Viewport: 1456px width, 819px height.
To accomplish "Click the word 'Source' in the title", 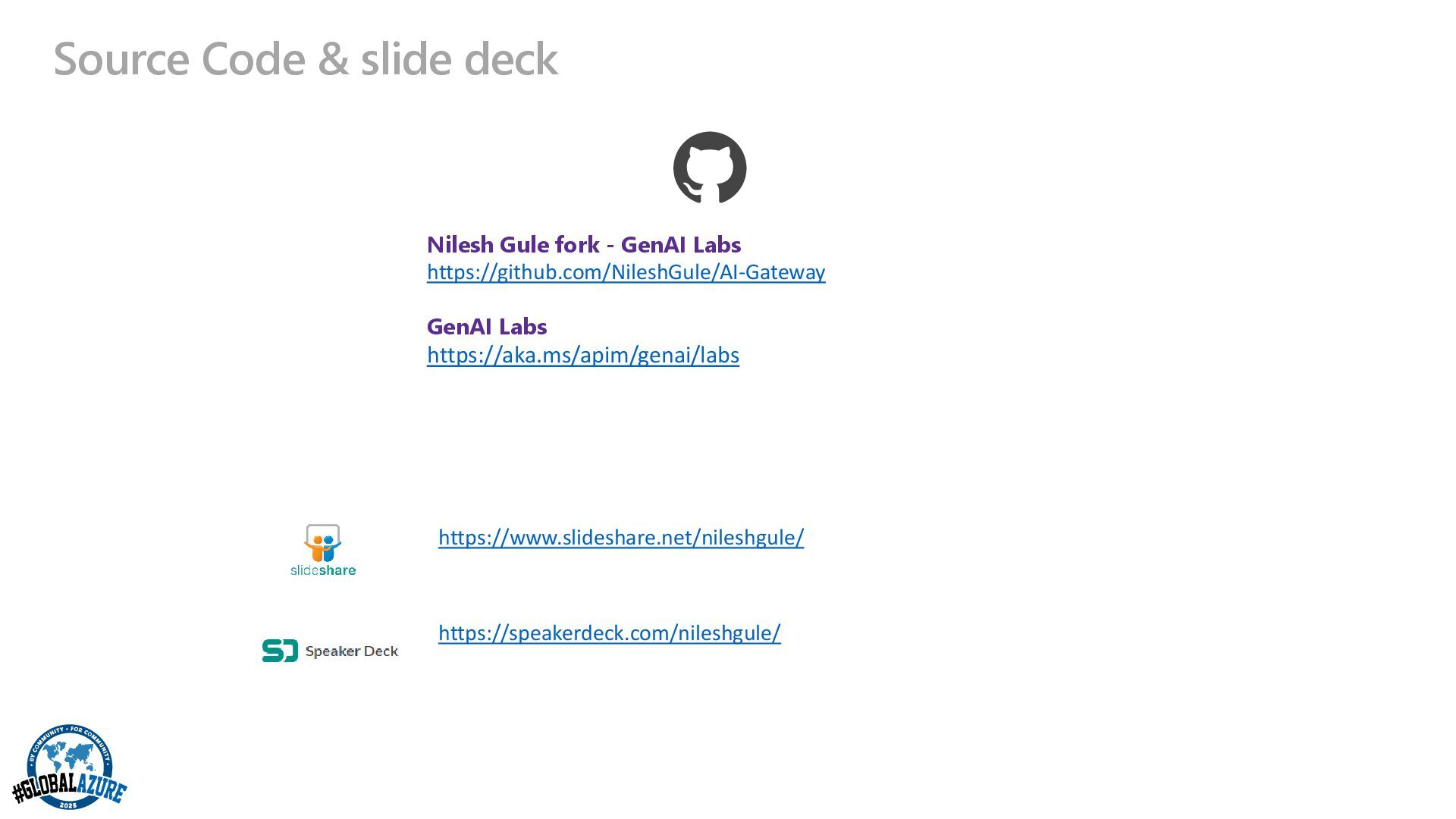I will click(x=121, y=59).
